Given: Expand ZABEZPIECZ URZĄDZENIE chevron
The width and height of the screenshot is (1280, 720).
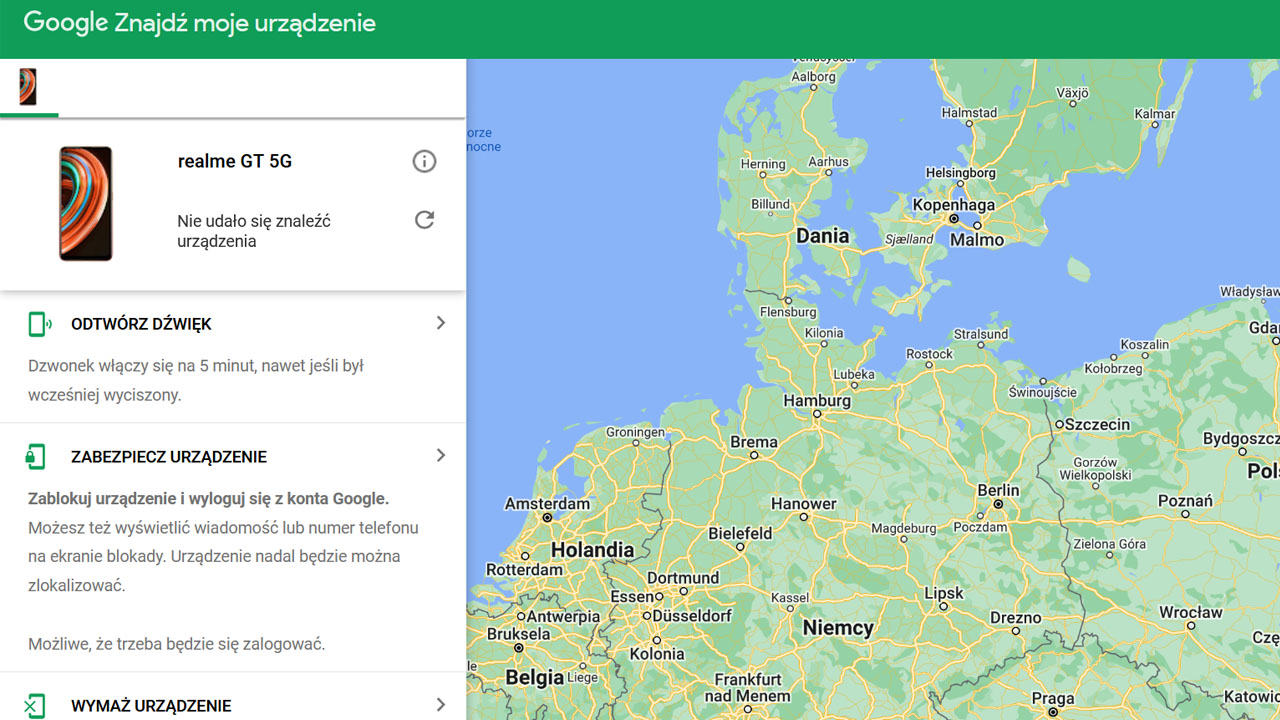Looking at the screenshot, I should tap(441, 455).
